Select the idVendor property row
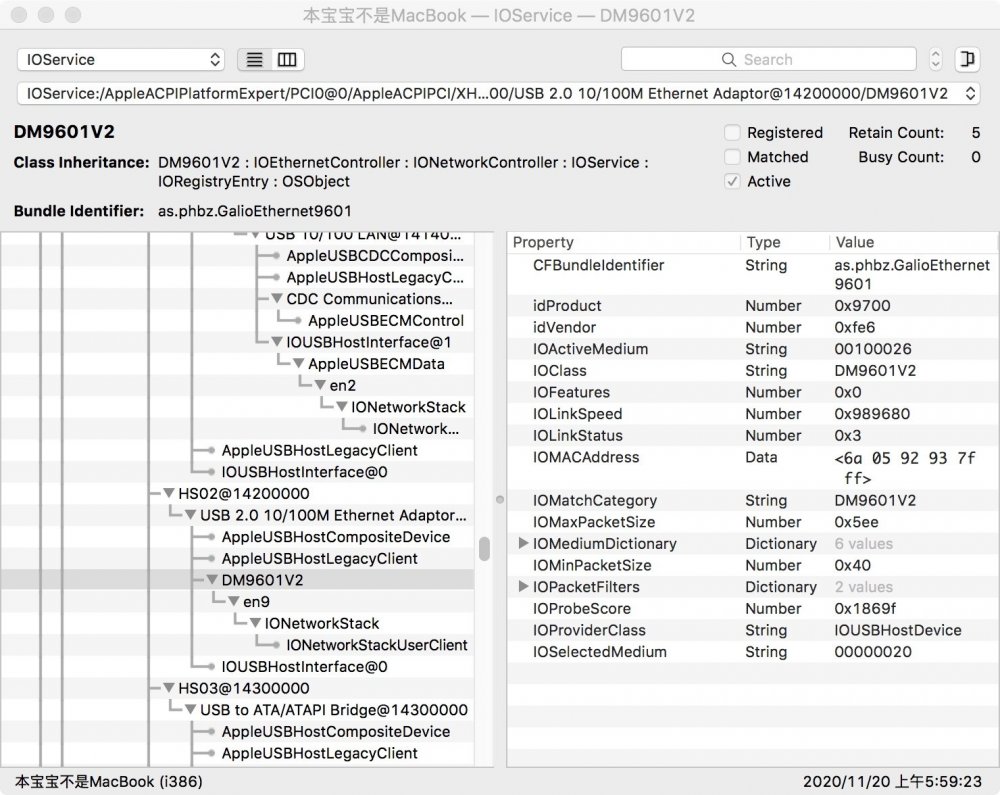 pos(753,327)
